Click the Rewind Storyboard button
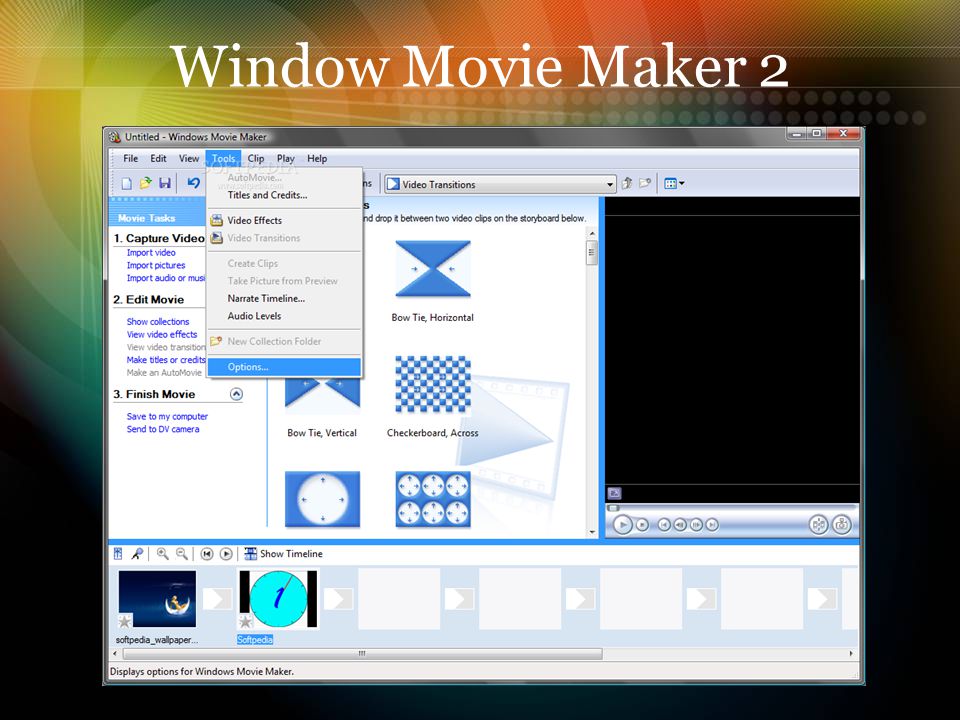Screen dimensions: 960x720 tap(207, 554)
